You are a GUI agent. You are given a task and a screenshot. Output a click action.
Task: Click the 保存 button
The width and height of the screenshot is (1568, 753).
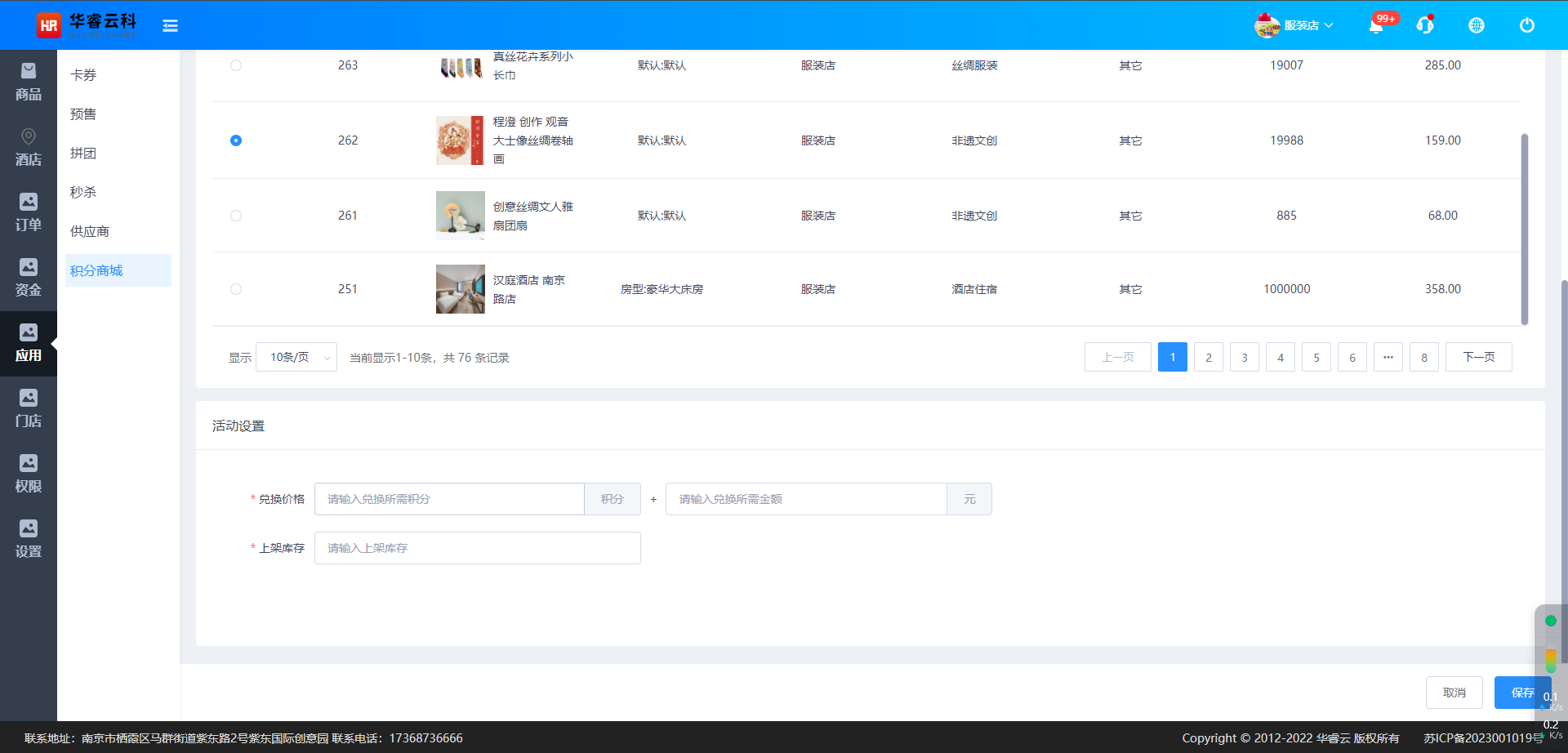(1521, 693)
